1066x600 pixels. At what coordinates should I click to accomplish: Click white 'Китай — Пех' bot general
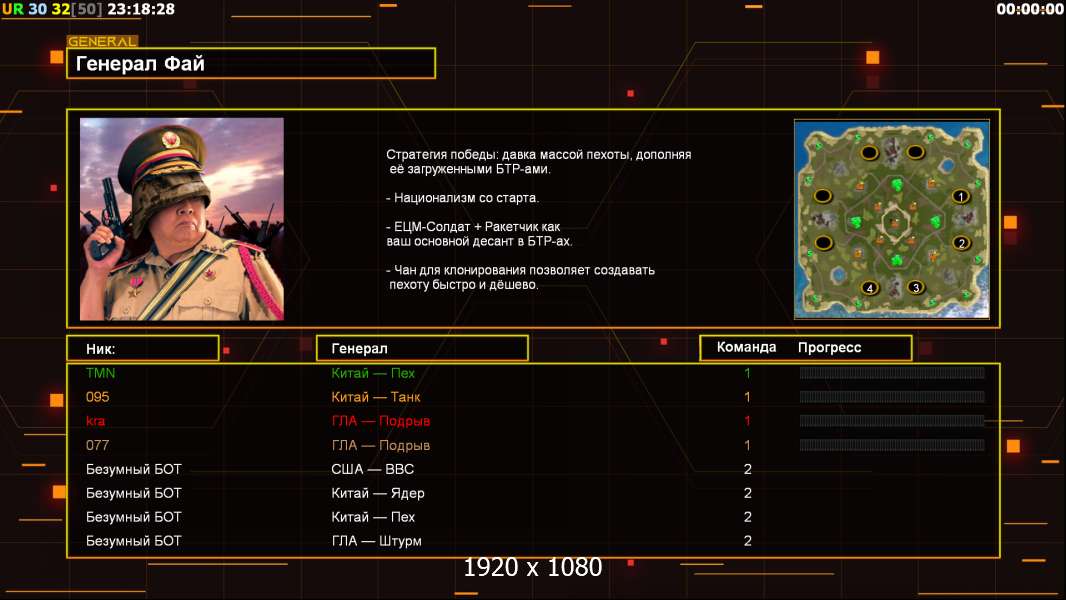(373, 517)
